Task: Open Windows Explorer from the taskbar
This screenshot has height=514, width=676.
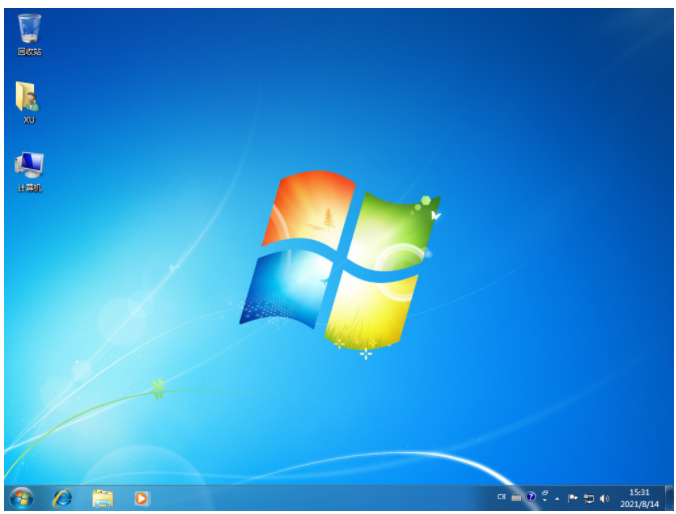Action: click(102, 497)
